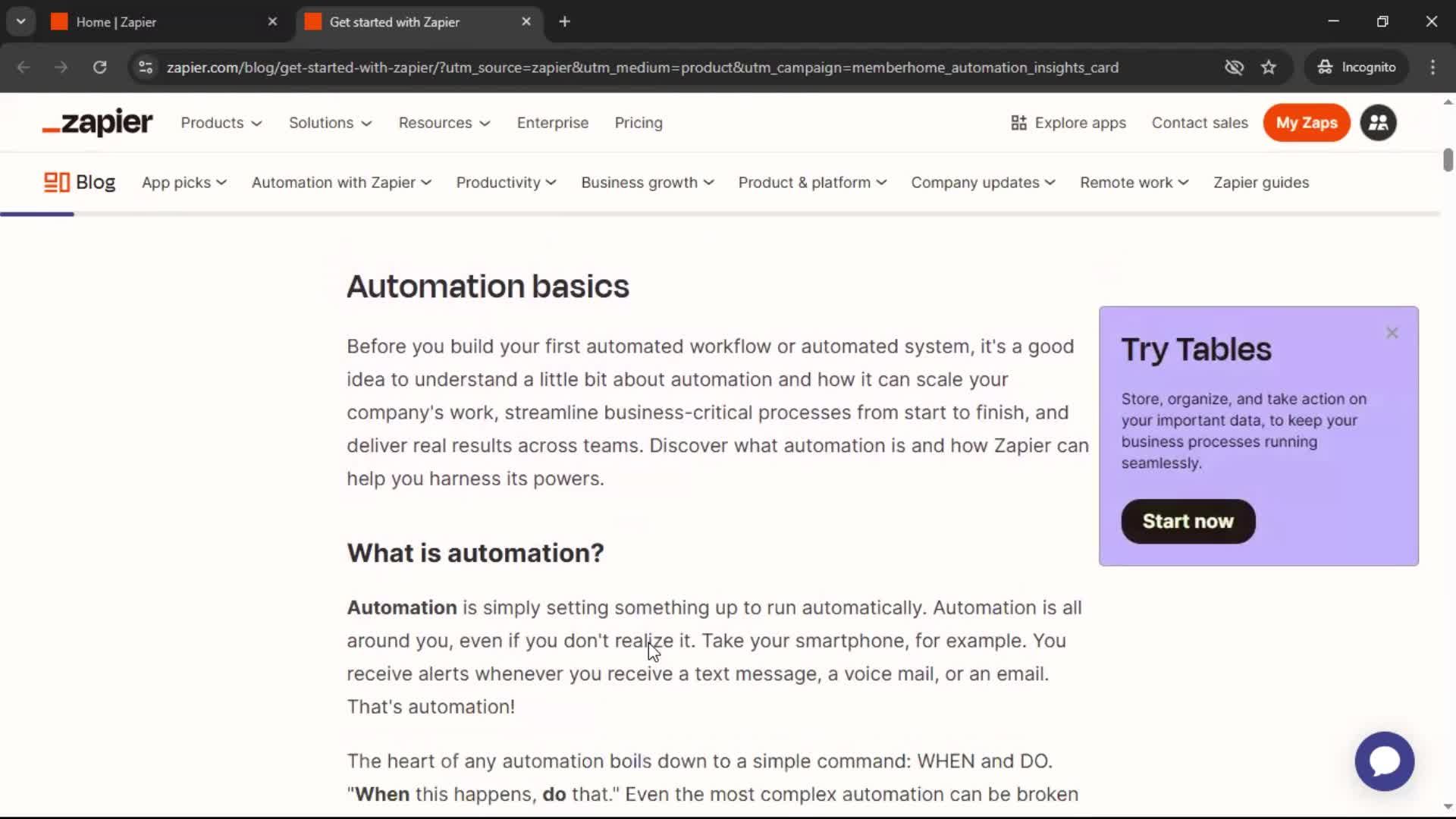This screenshot has width=1456, height=819.
Task: Click the Incognito indicator button
Action: coord(1357,67)
